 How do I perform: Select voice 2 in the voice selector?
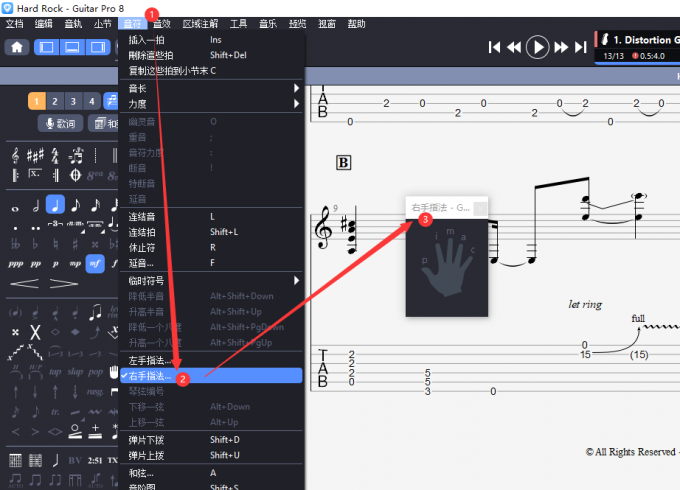coord(54,100)
